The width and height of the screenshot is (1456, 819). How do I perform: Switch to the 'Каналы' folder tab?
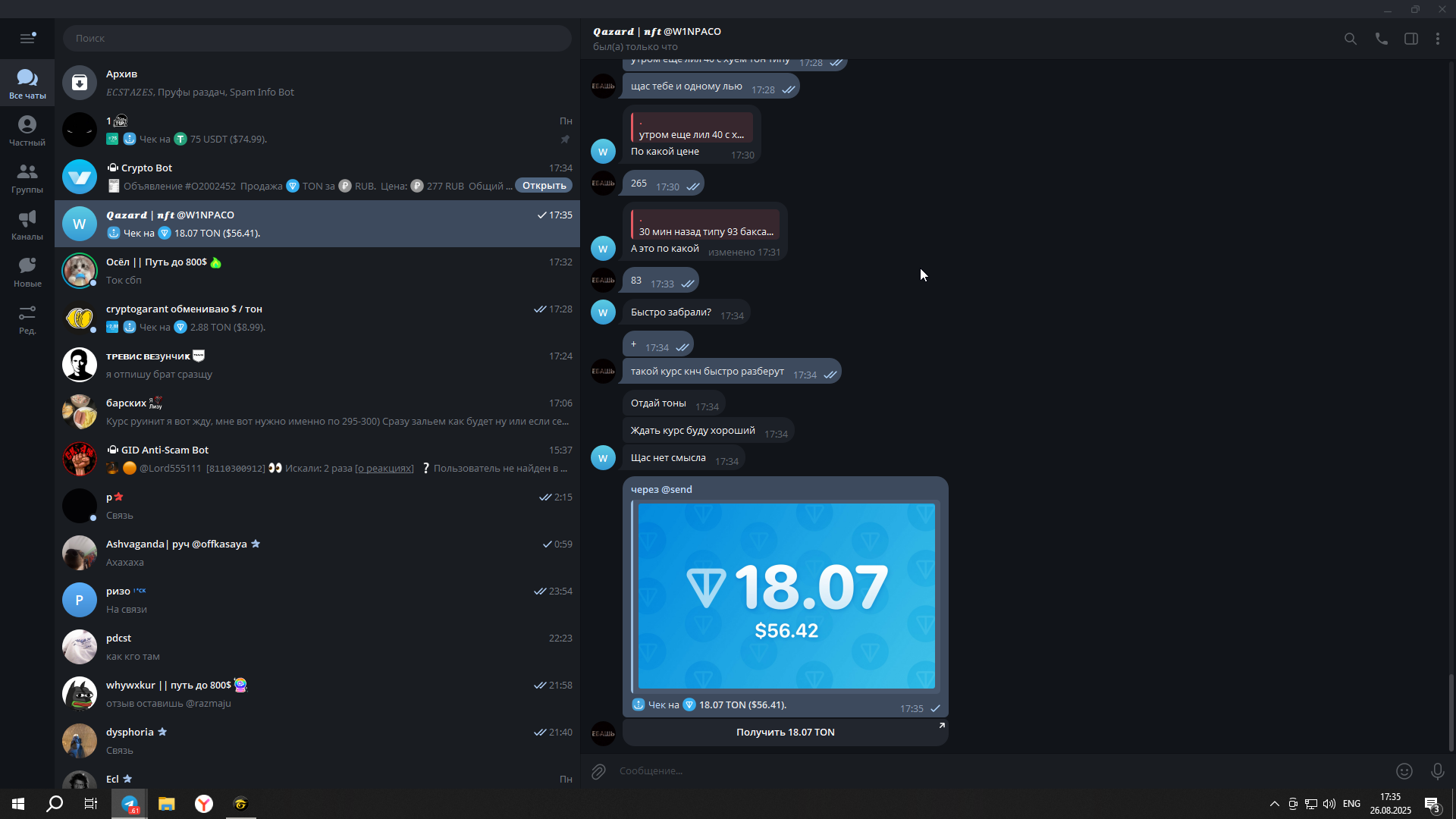[27, 224]
